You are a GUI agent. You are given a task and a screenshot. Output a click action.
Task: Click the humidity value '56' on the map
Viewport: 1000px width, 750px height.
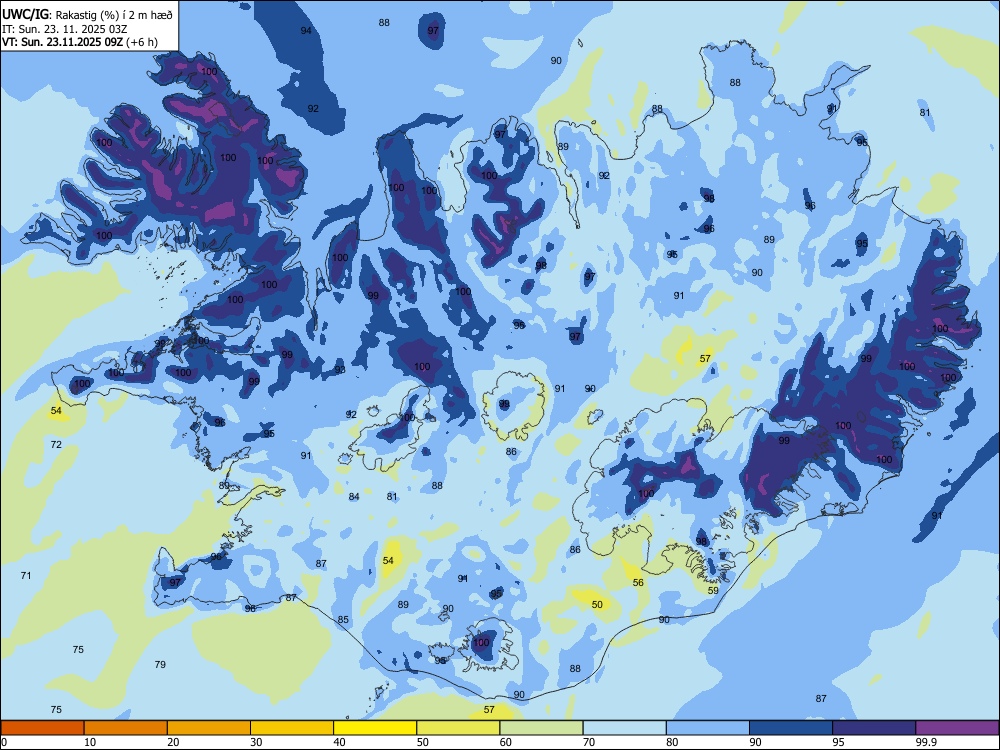point(638,582)
